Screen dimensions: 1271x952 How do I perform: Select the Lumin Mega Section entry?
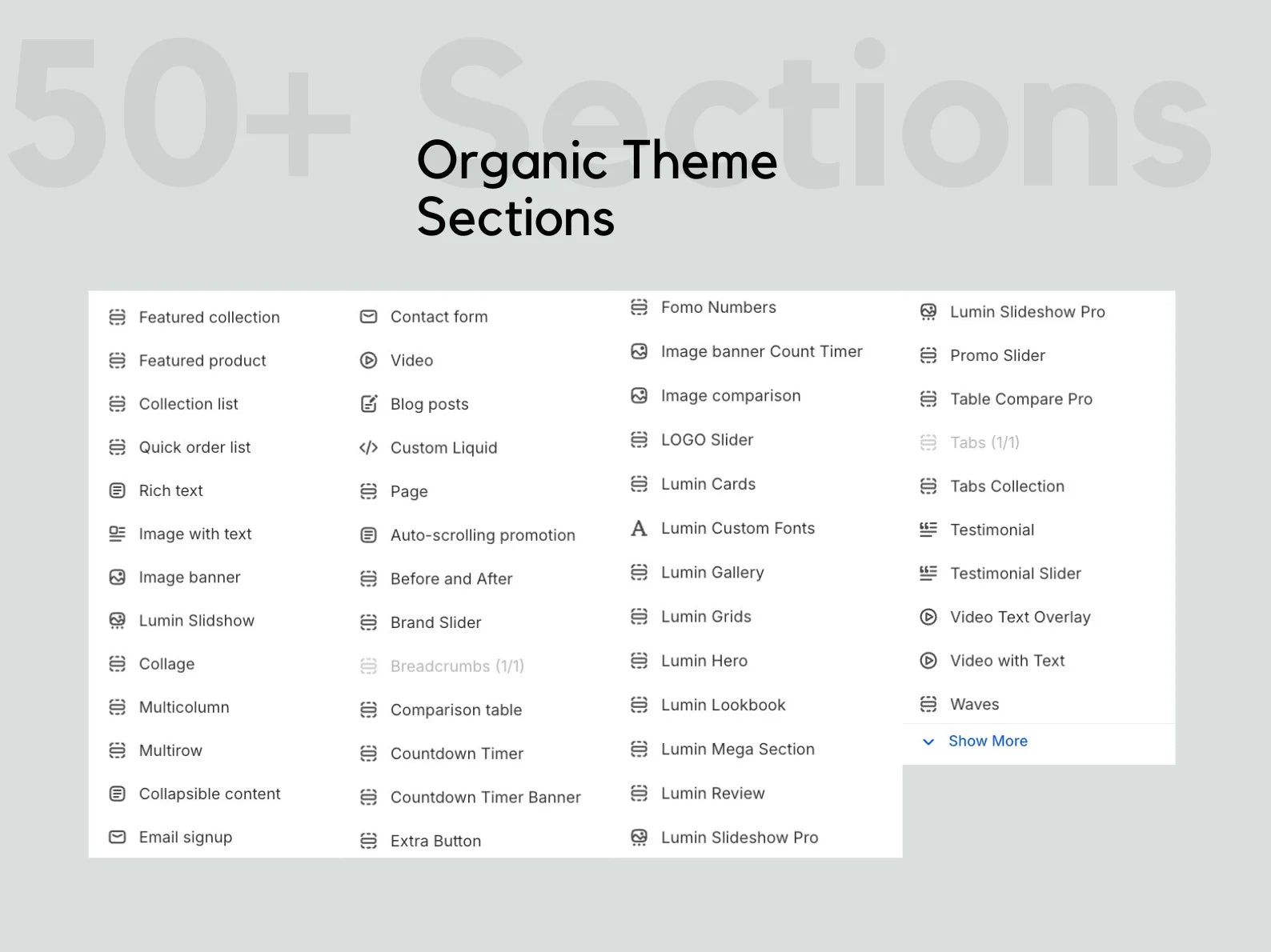(736, 749)
